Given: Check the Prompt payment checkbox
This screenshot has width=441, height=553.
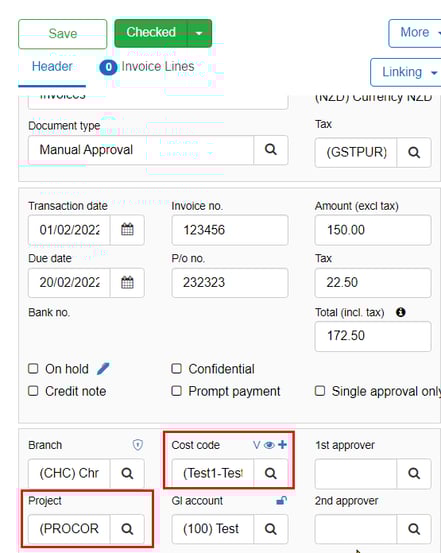Looking at the screenshot, I should [176, 391].
